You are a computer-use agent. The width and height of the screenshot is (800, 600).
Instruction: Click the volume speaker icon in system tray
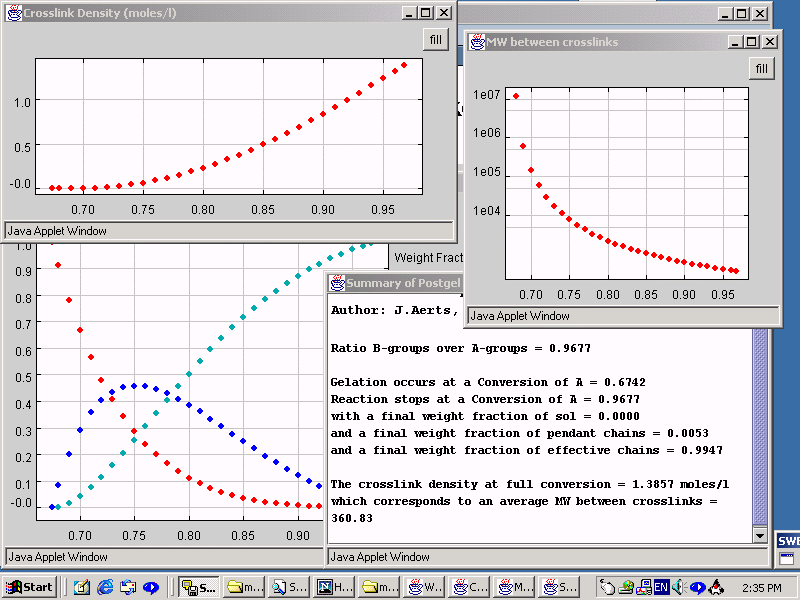[x=679, y=587]
